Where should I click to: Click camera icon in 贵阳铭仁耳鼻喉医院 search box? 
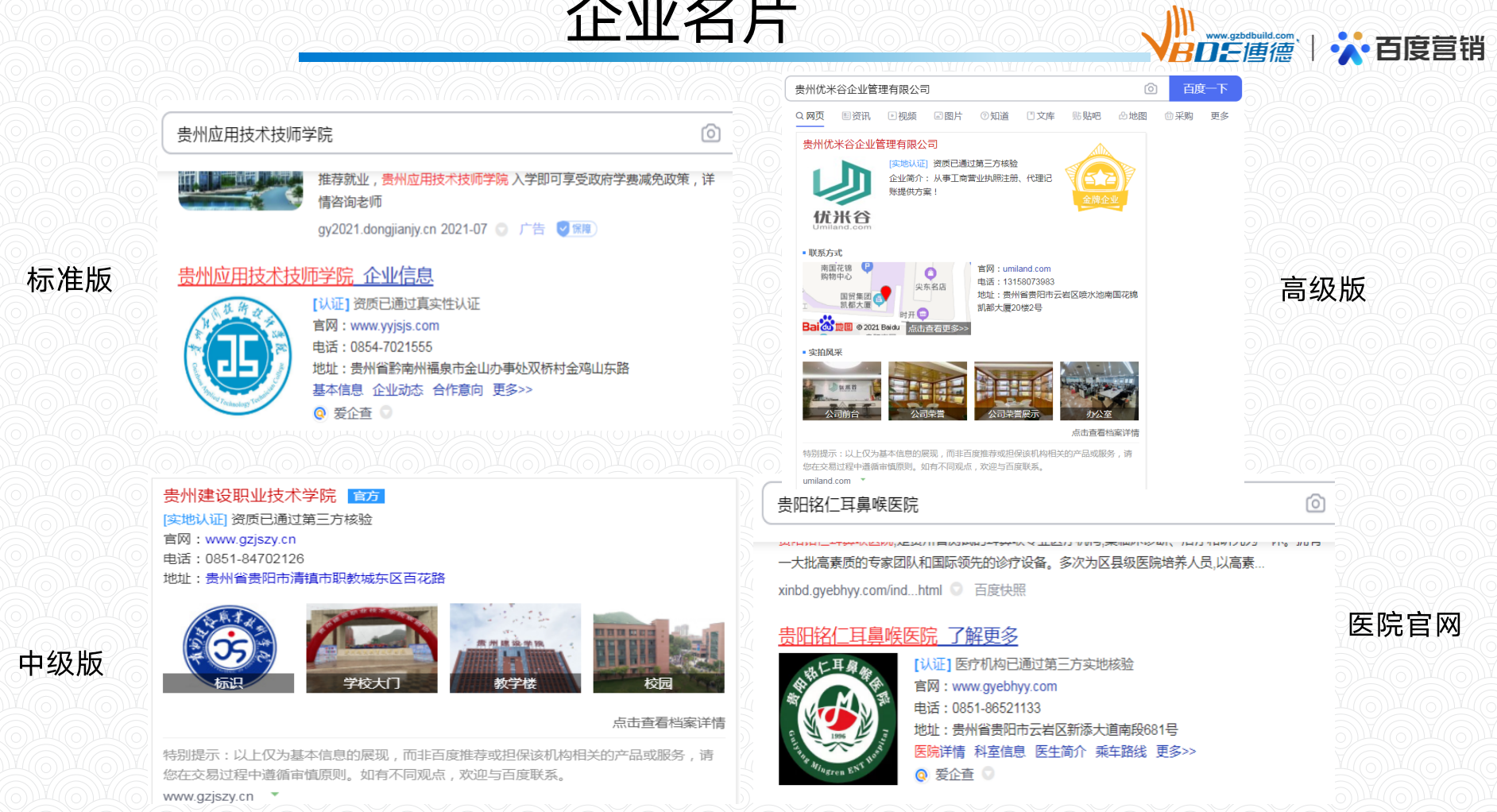point(1315,504)
